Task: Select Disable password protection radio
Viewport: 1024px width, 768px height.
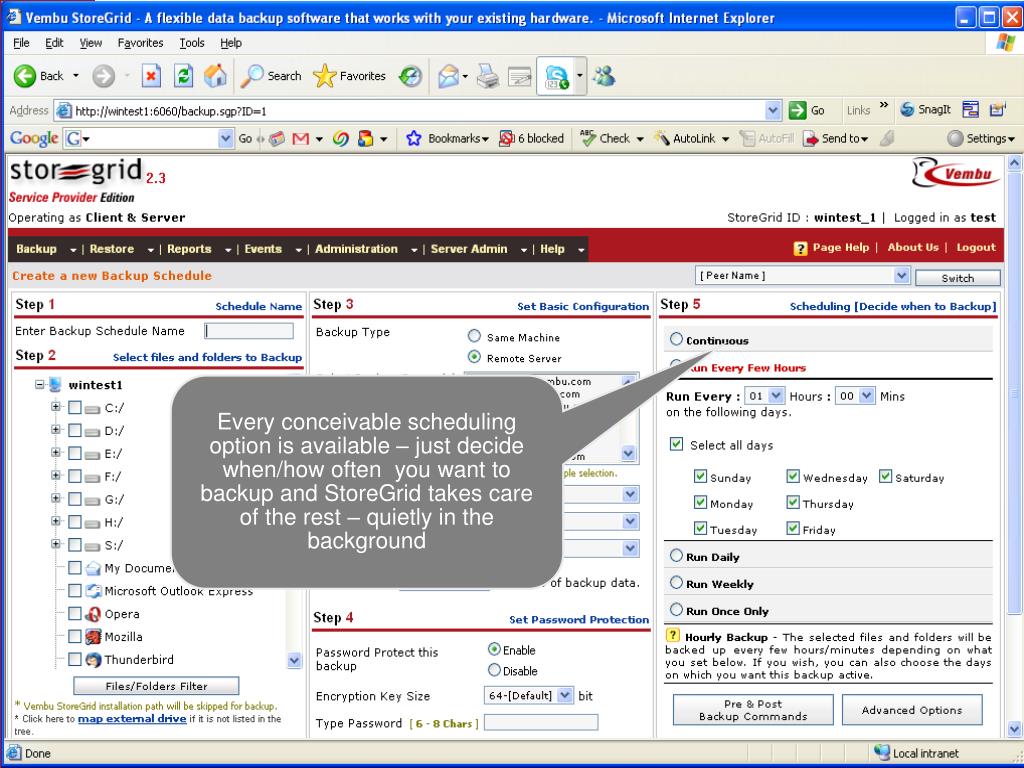Action: (494, 670)
